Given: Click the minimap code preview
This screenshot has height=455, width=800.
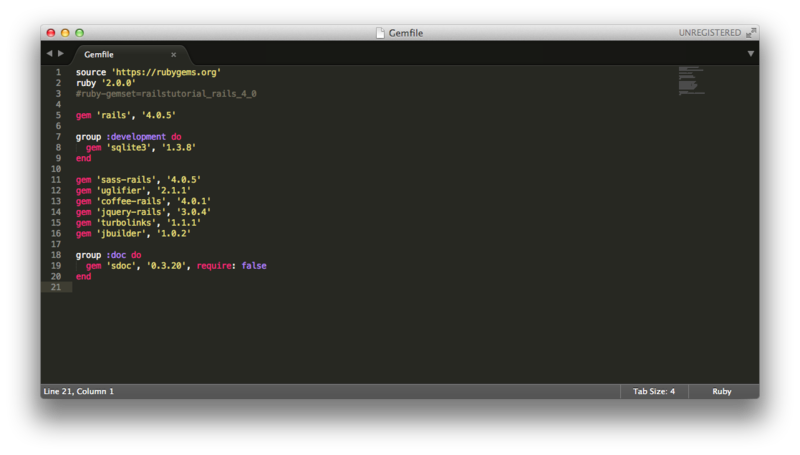Looking at the screenshot, I should click(x=691, y=81).
